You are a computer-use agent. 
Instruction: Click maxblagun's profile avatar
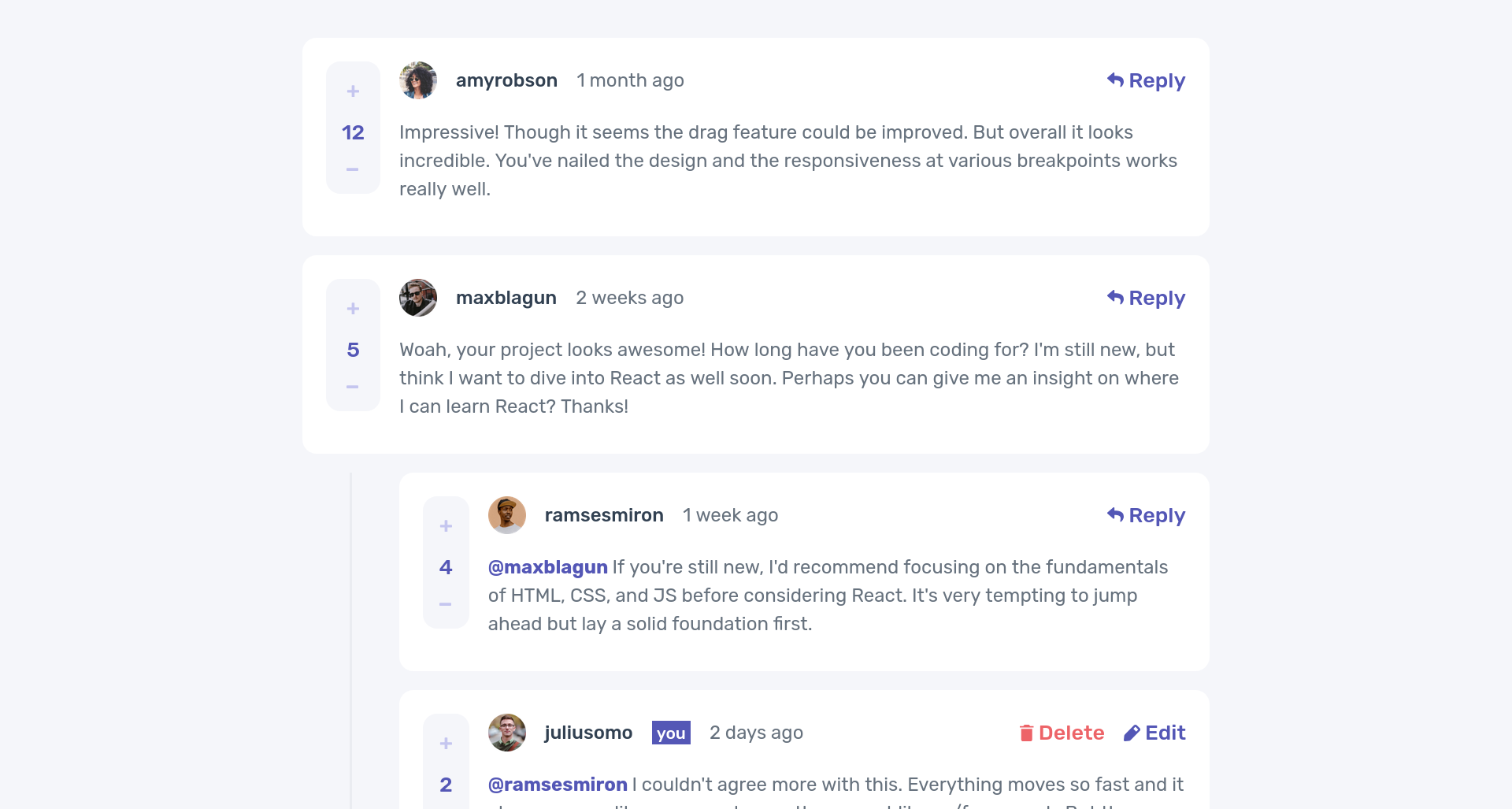point(418,298)
